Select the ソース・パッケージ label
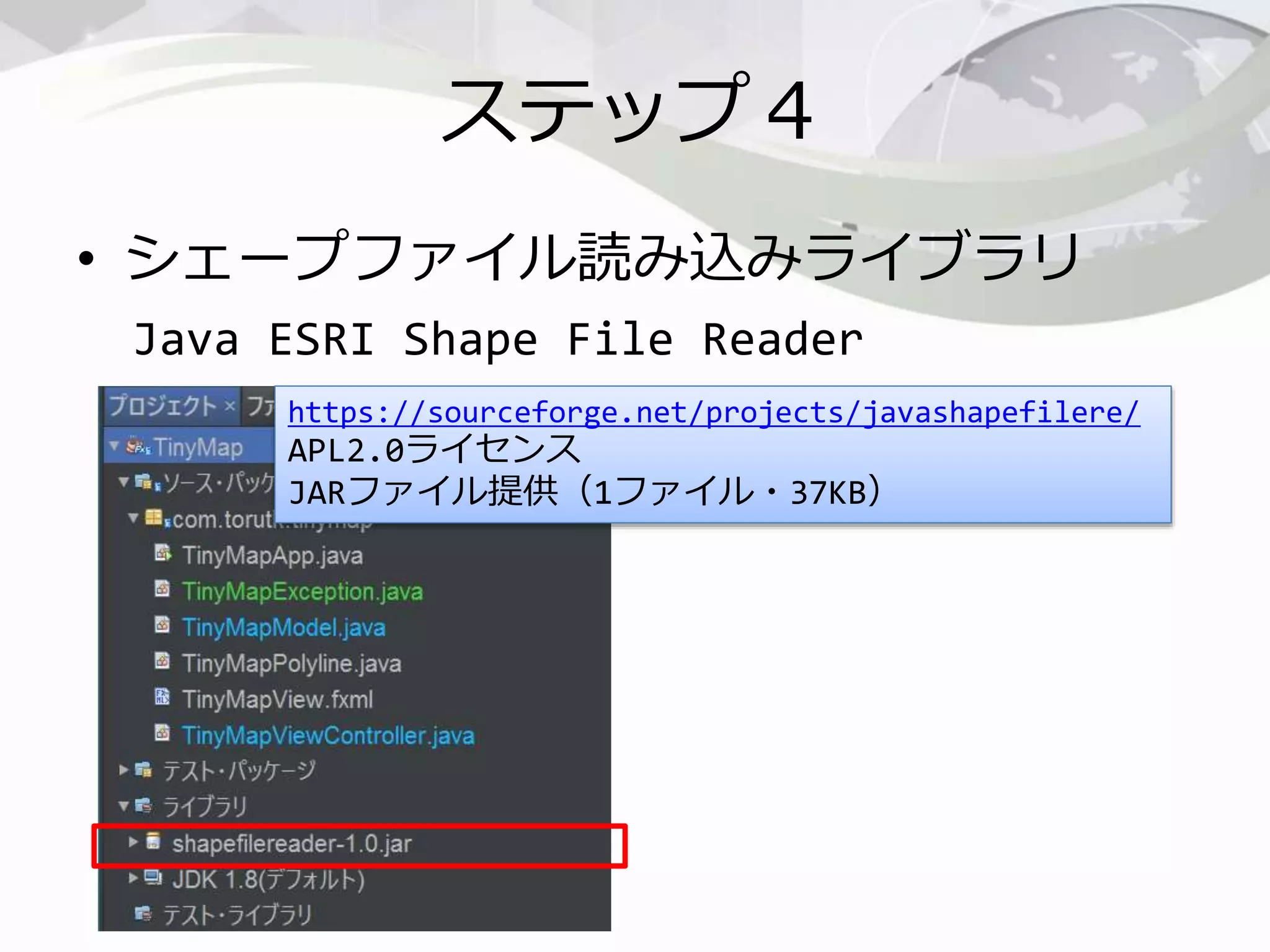 click(x=219, y=483)
